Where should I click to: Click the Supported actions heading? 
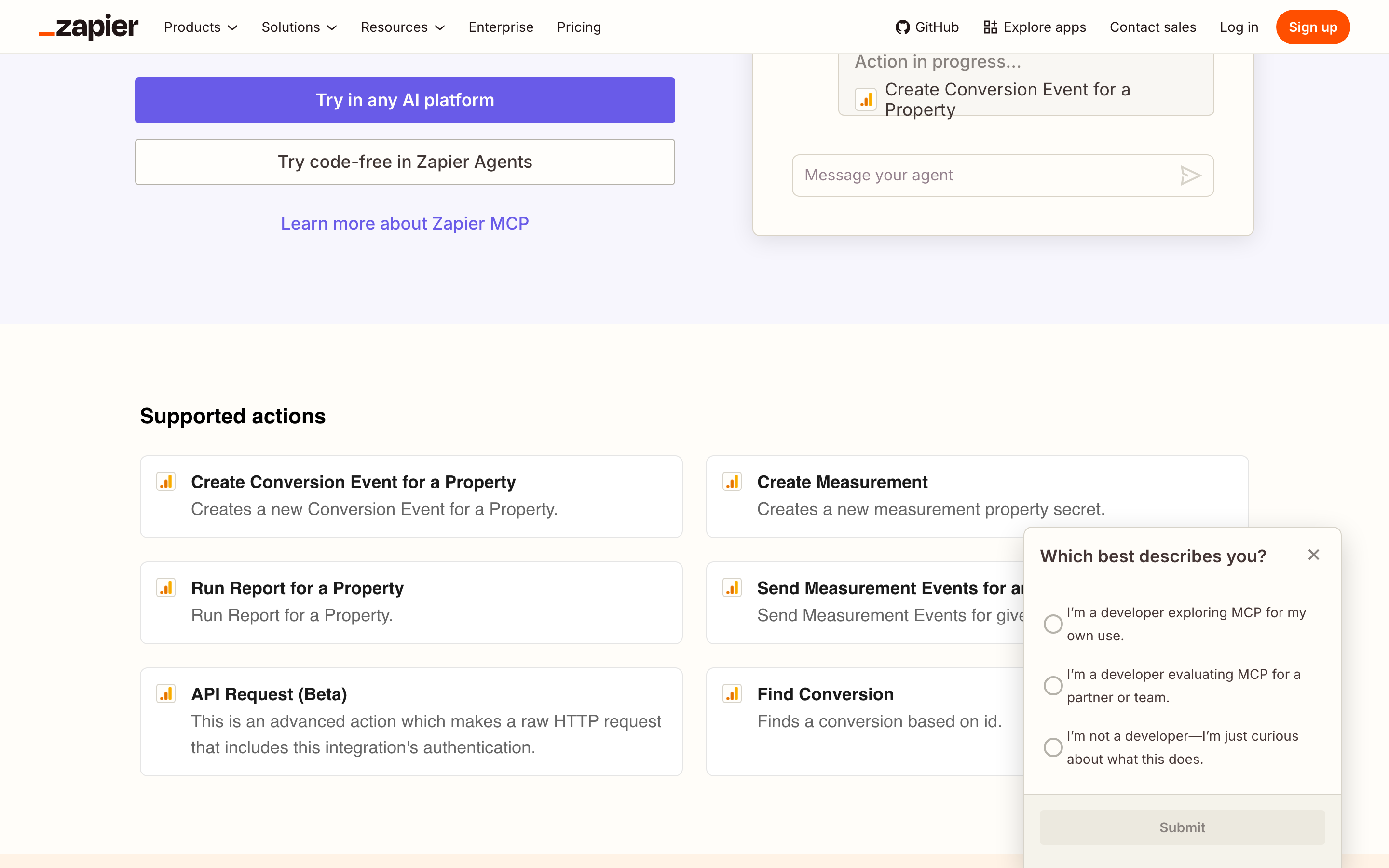(x=232, y=416)
